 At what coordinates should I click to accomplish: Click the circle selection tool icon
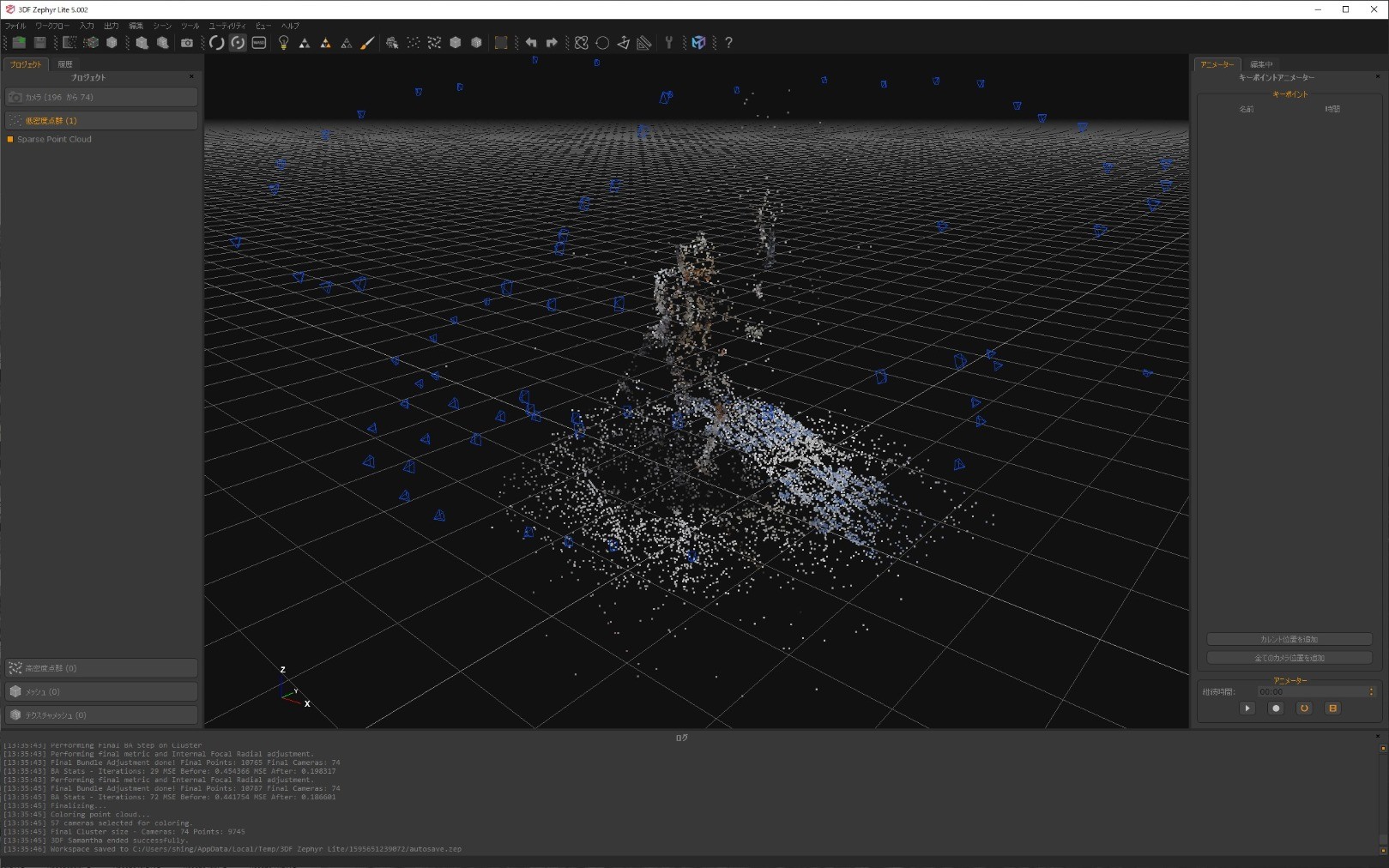pos(602,43)
